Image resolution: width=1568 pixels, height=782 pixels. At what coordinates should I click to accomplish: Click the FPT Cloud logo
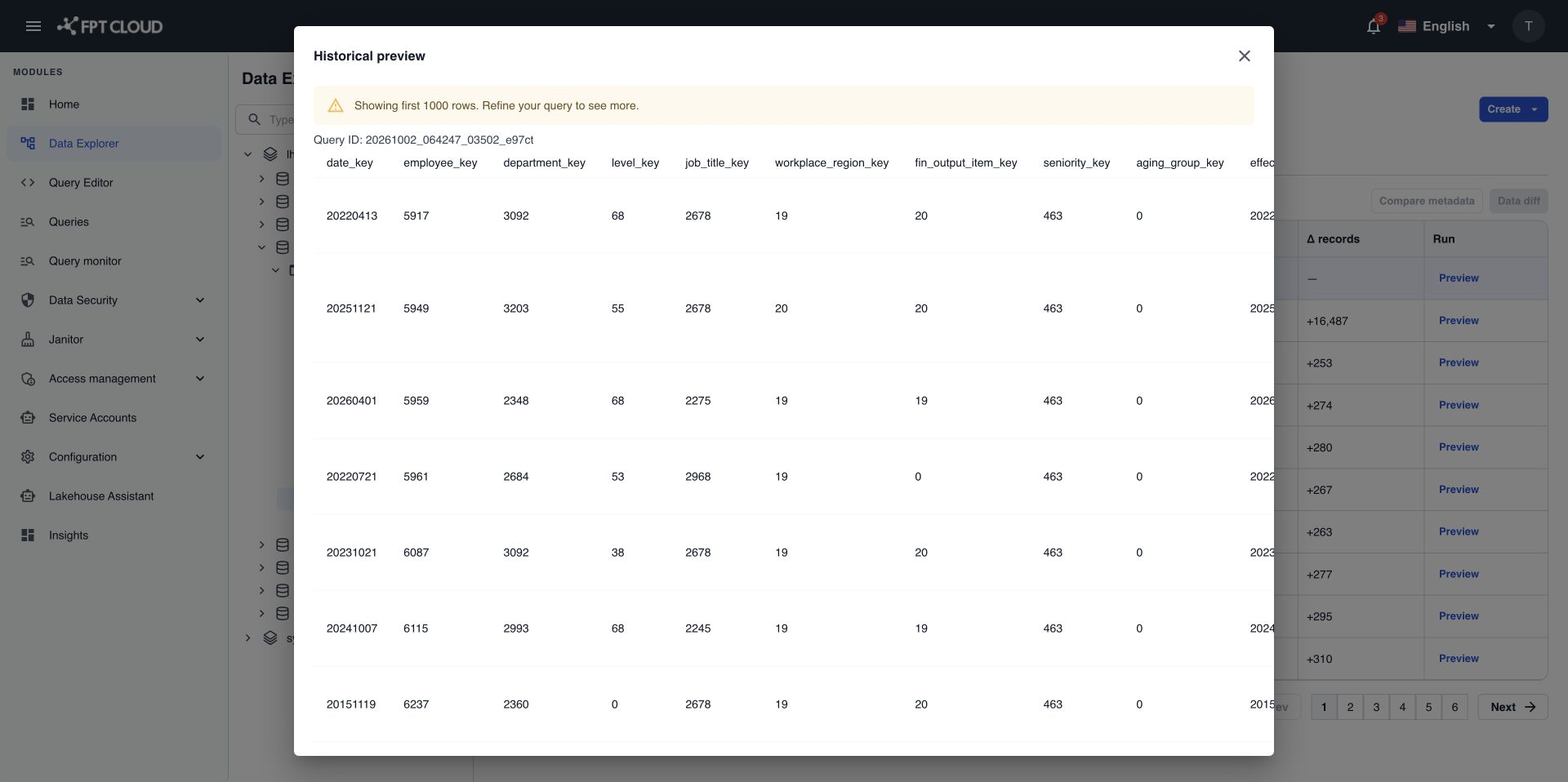(109, 26)
